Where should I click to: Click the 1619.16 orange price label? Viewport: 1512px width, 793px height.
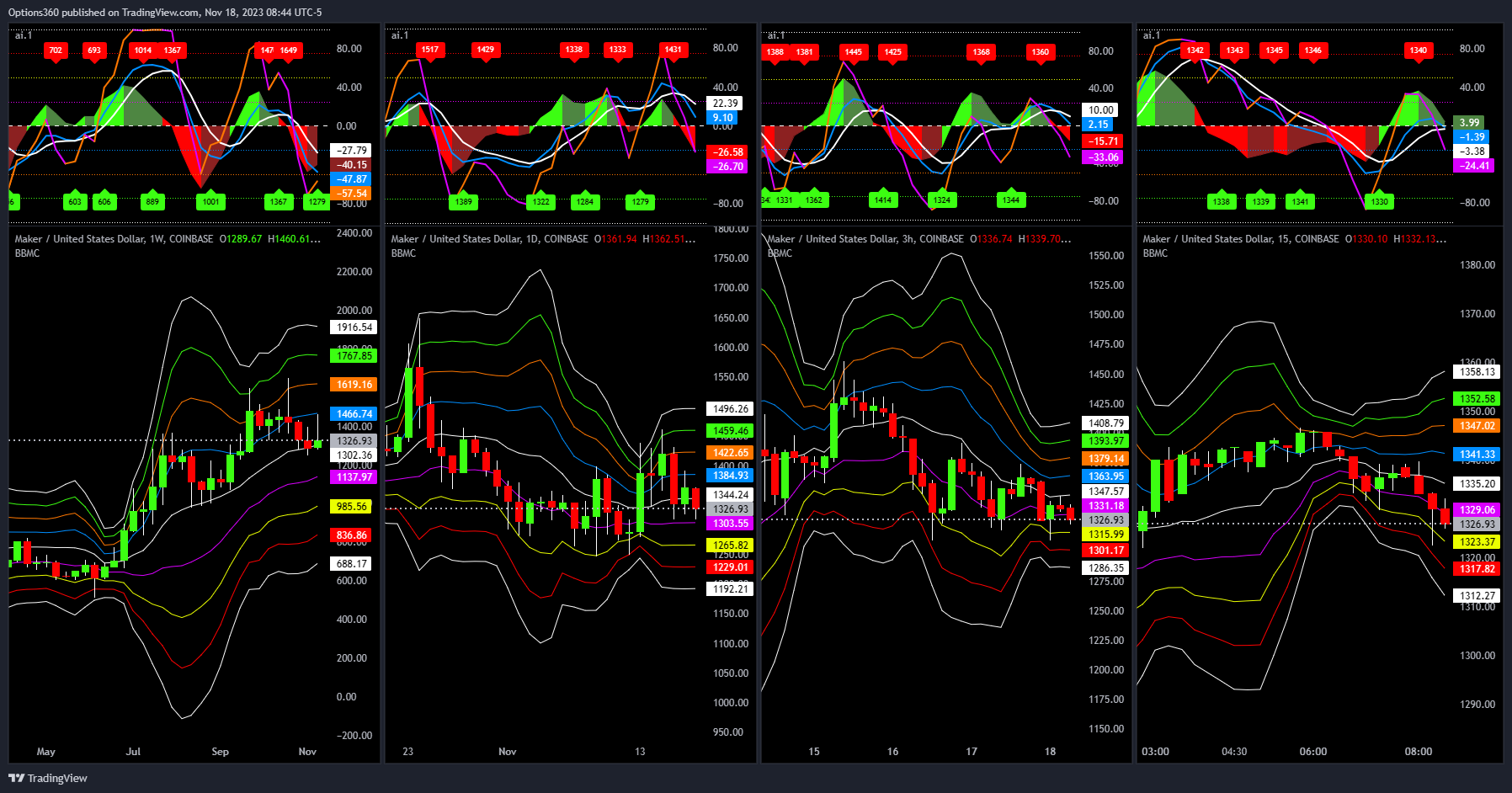click(354, 385)
